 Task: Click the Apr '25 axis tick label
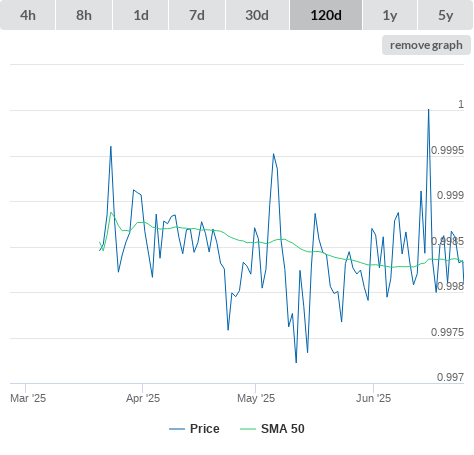[143, 398]
